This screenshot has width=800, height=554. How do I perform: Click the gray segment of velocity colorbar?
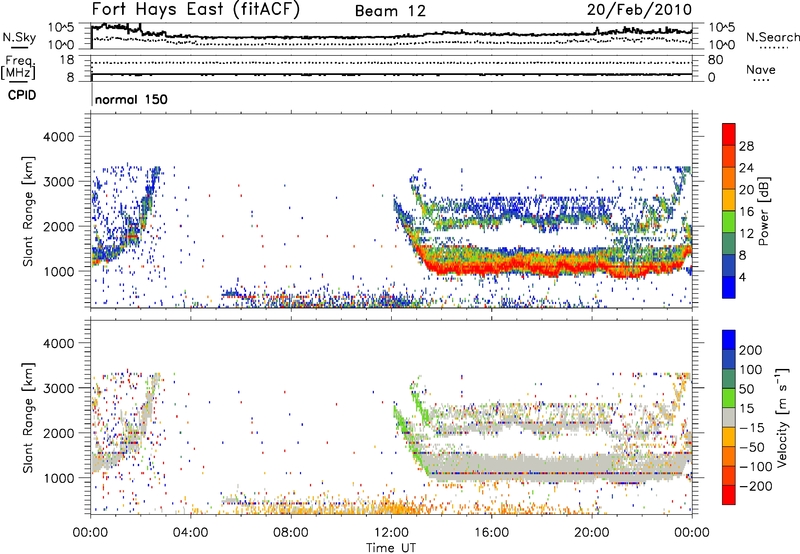click(x=729, y=417)
